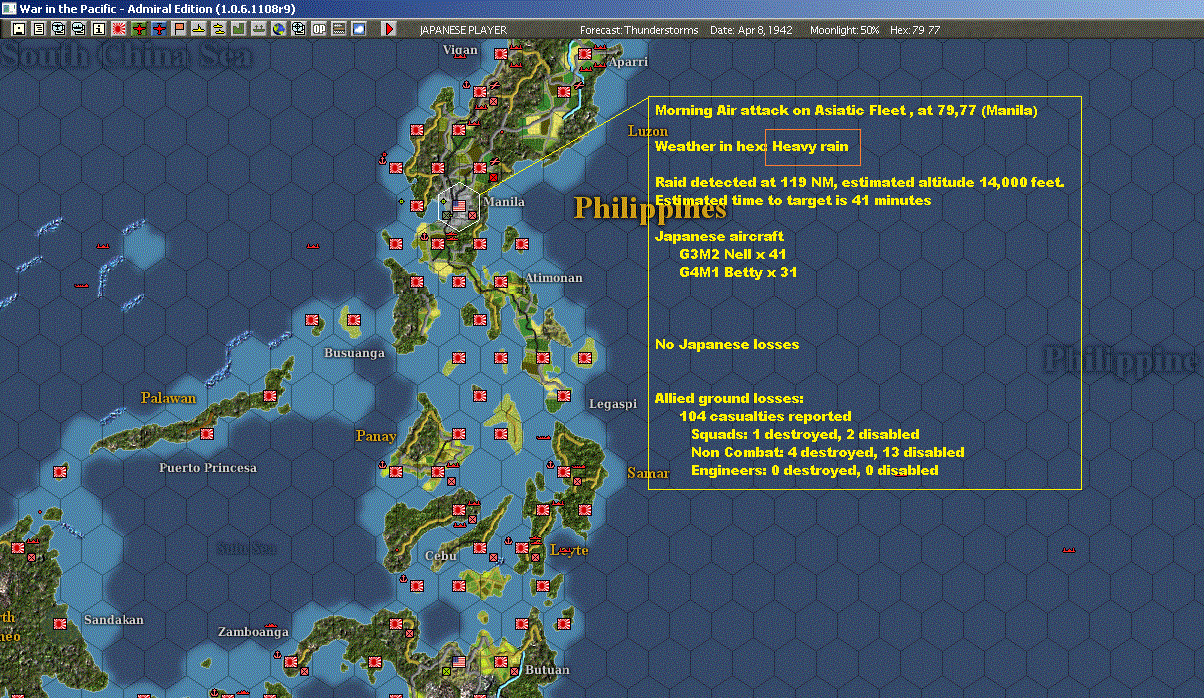Click the 'Cebu' map label
The height and width of the screenshot is (698, 1204).
coord(440,556)
